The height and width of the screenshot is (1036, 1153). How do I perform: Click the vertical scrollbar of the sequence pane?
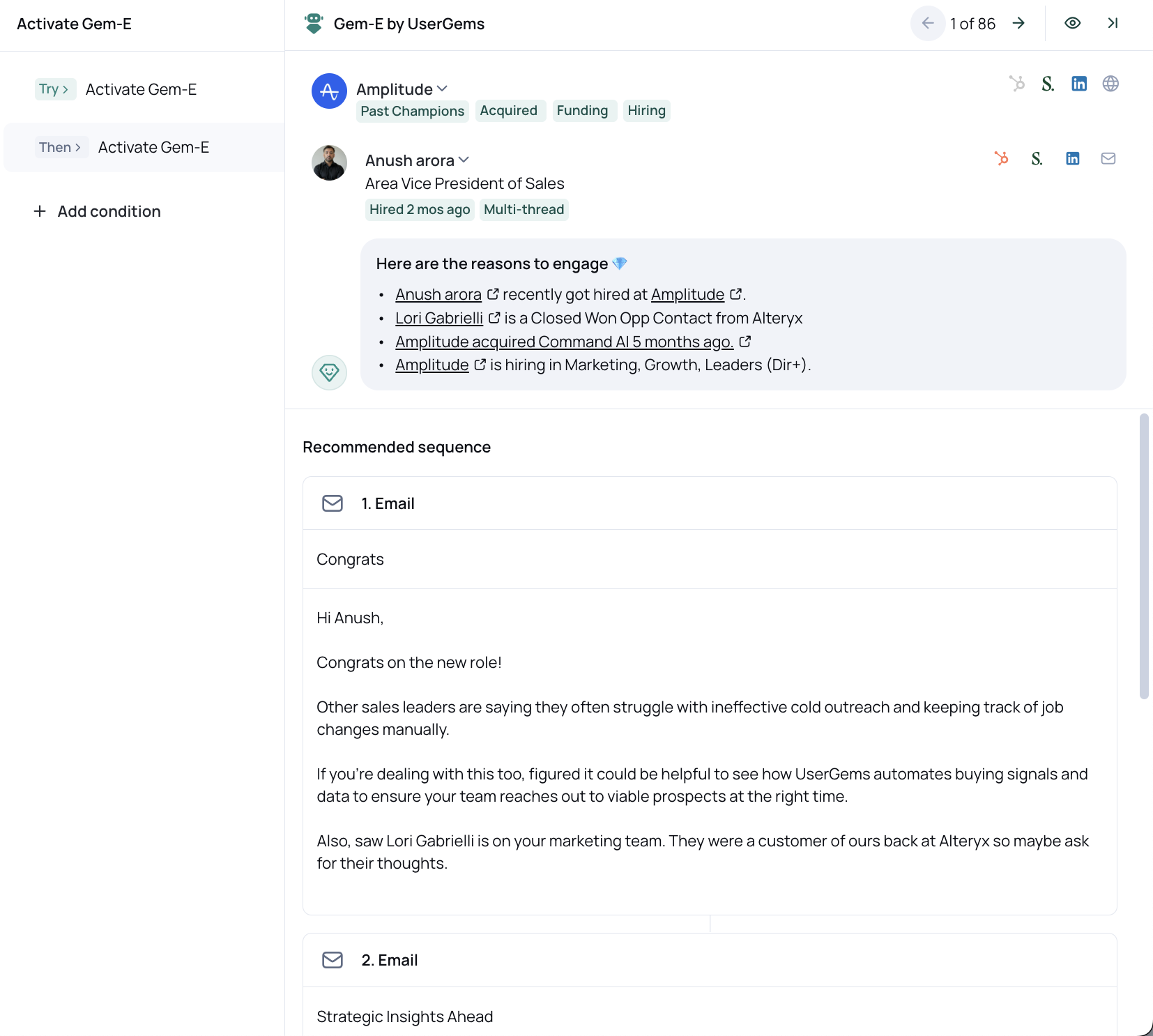click(1144, 556)
